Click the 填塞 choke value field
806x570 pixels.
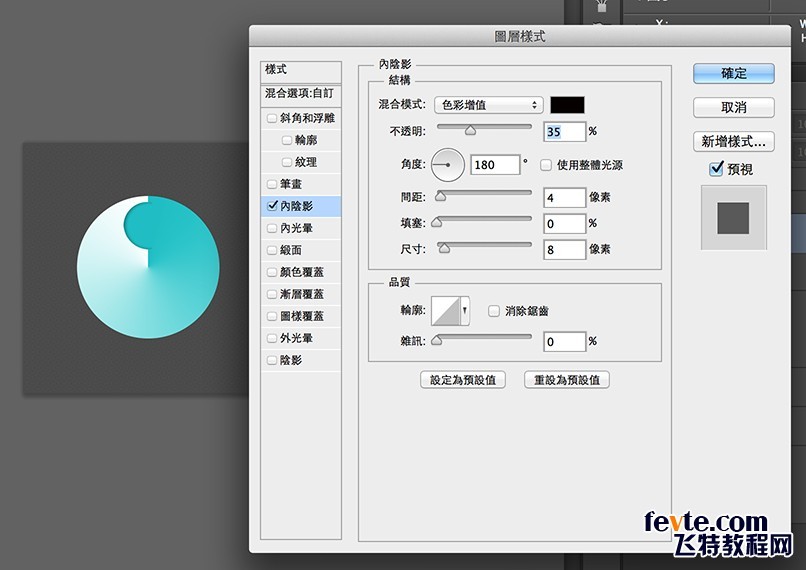click(564, 224)
